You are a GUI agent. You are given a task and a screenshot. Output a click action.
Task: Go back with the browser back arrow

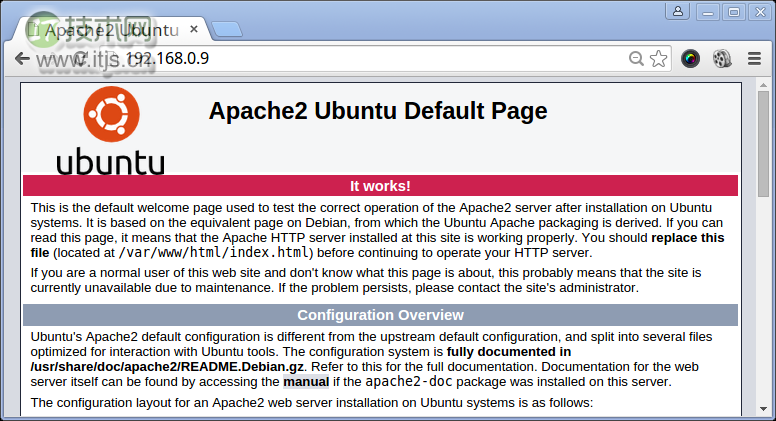coord(22,59)
